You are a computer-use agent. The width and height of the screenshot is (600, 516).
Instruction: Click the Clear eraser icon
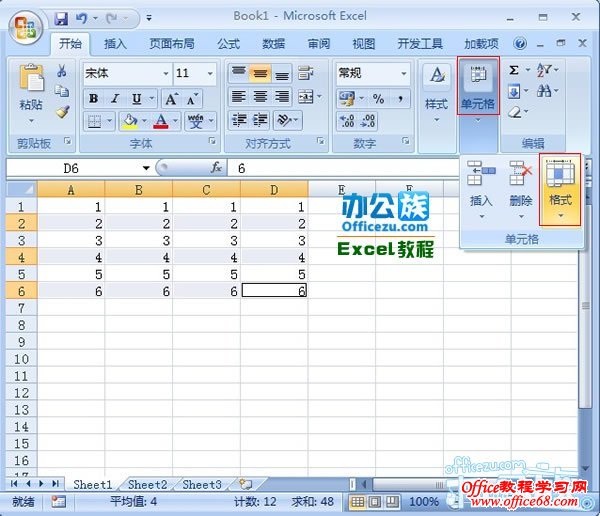514,112
